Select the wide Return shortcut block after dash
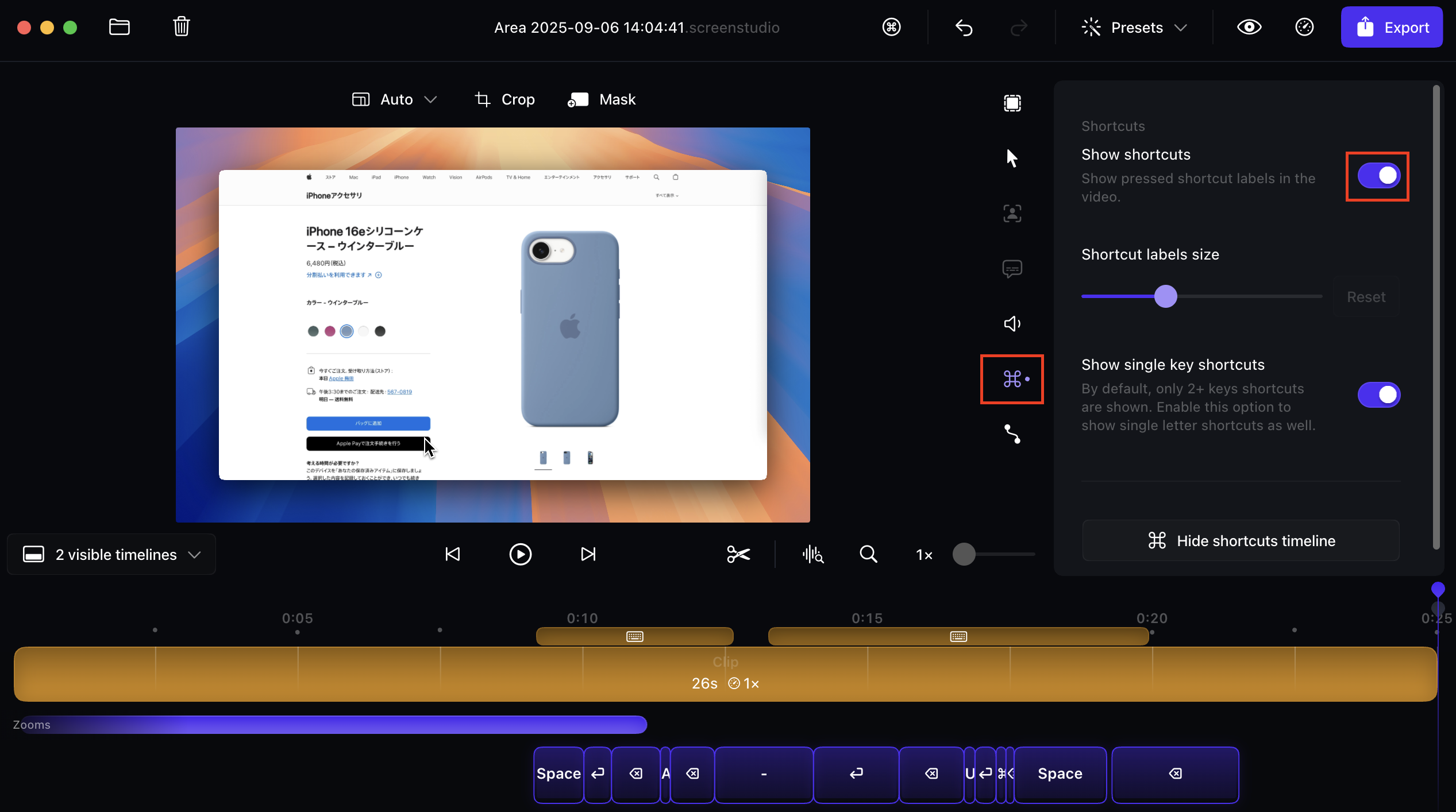The width and height of the screenshot is (1456, 812). coord(856,774)
